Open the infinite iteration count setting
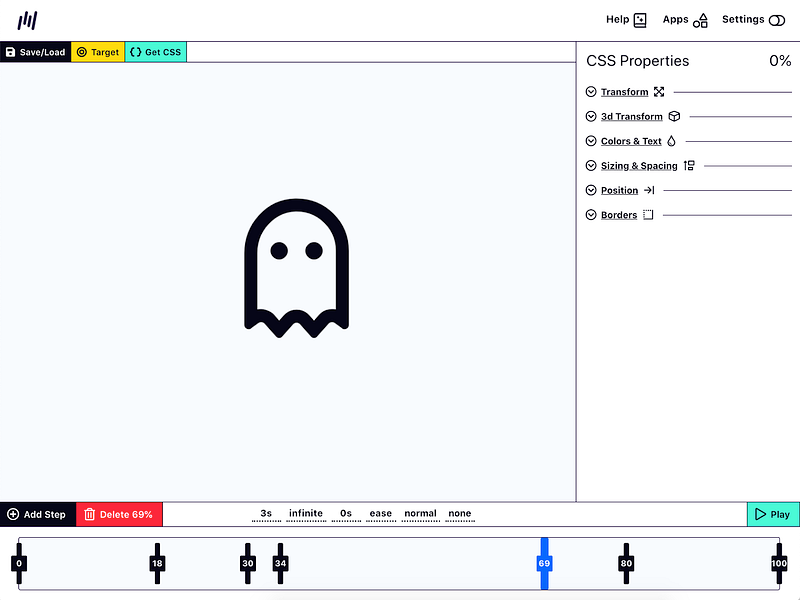The width and height of the screenshot is (800, 600). coord(306,513)
